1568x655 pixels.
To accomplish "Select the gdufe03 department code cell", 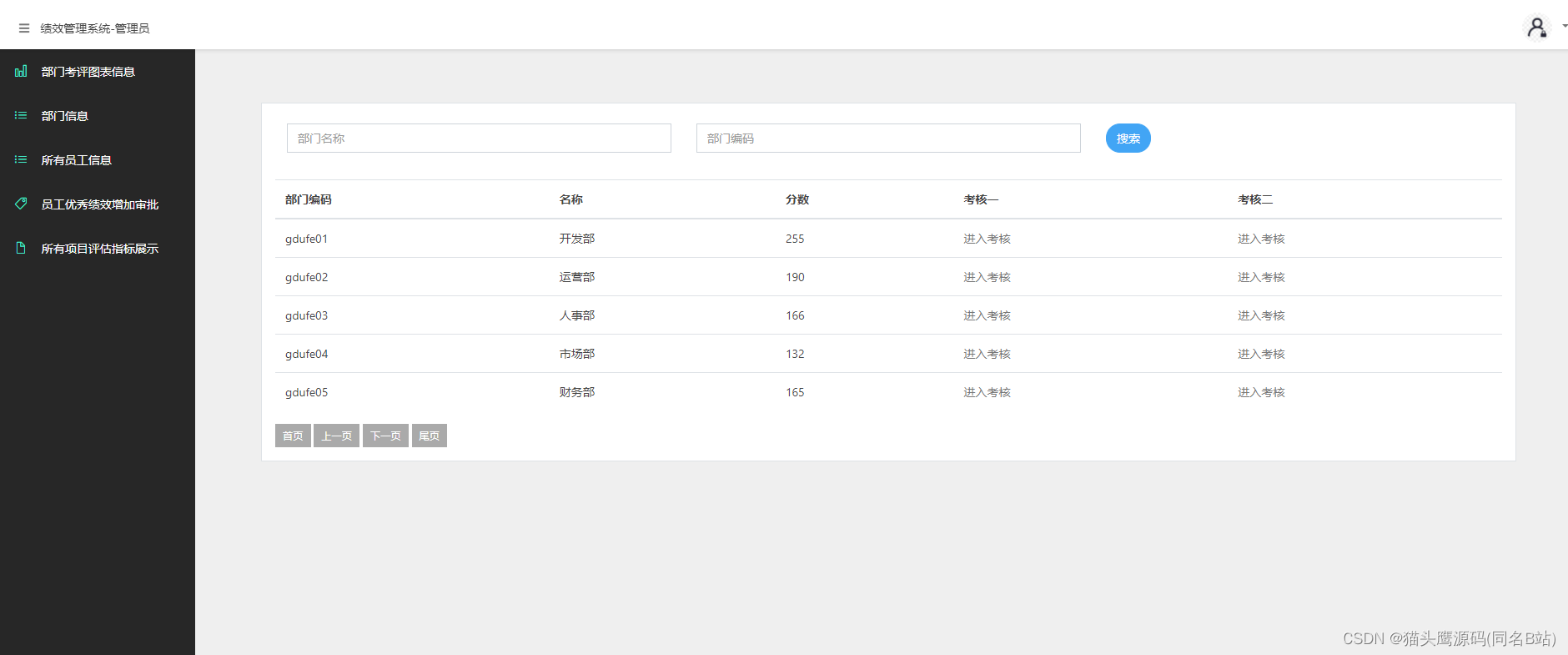I will click(x=307, y=315).
